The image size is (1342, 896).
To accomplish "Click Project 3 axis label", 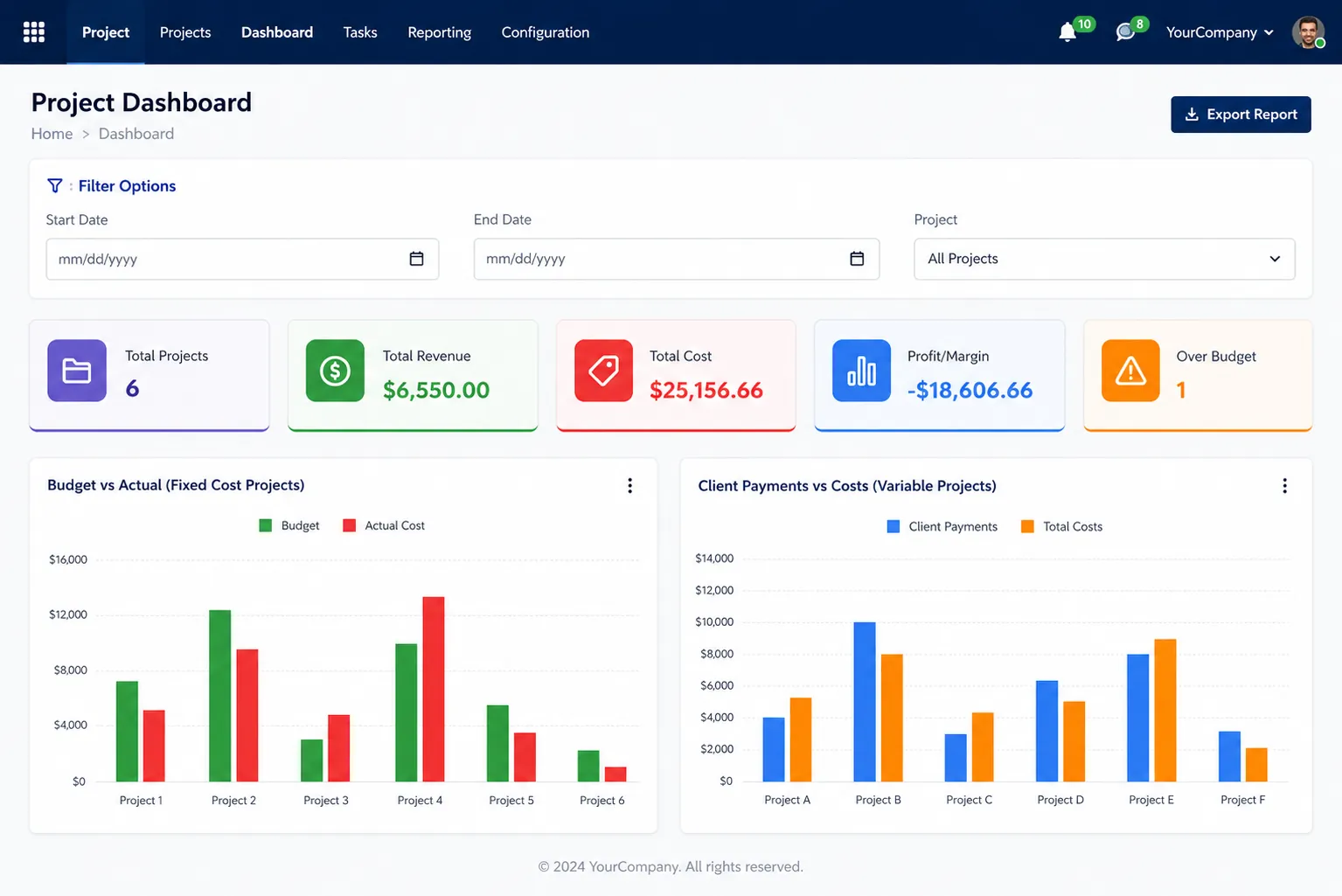I will tap(326, 800).
